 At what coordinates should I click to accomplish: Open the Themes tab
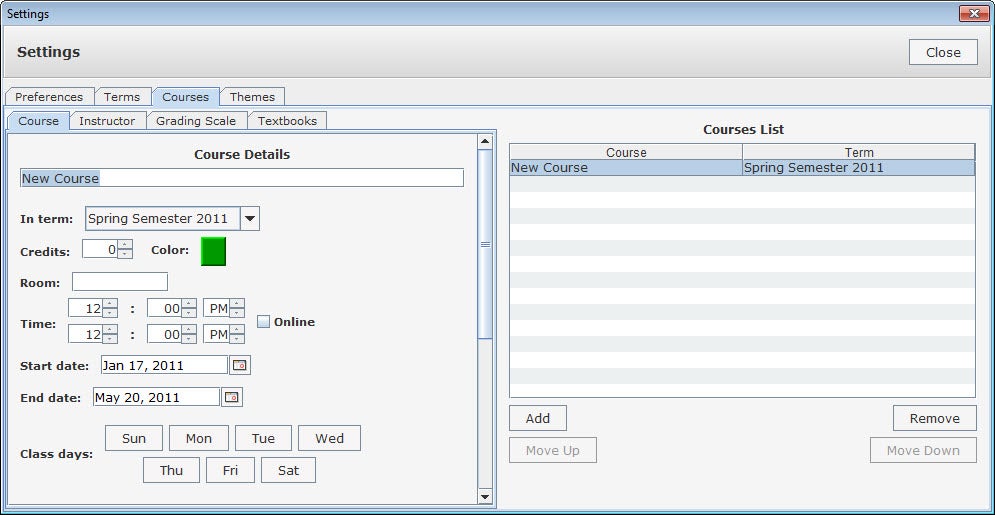click(x=252, y=97)
